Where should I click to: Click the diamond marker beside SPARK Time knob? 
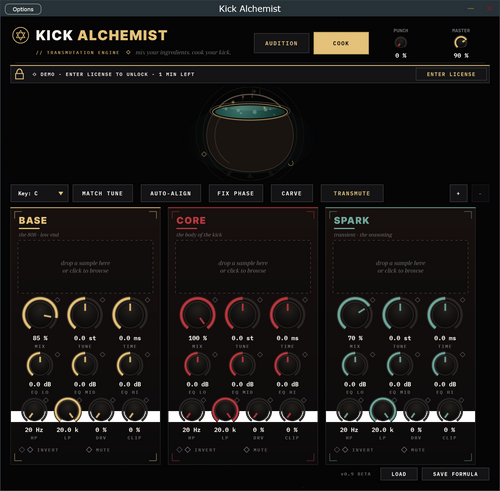[462, 300]
